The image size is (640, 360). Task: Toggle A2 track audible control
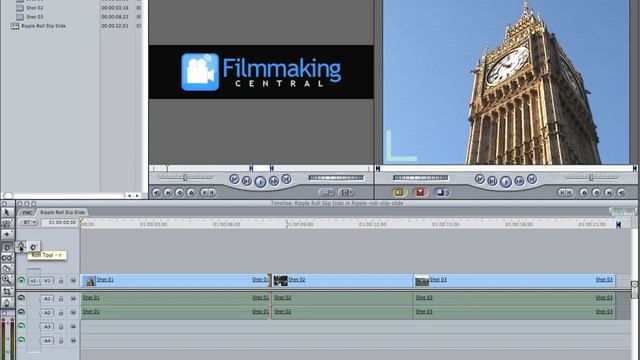tap(21, 312)
